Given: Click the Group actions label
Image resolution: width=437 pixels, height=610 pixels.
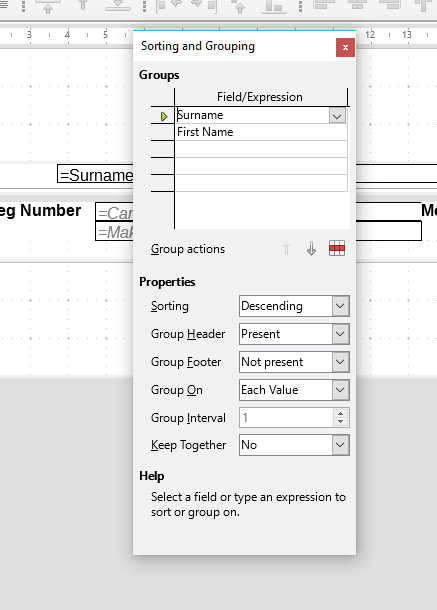Looking at the screenshot, I should click(x=188, y=249).
